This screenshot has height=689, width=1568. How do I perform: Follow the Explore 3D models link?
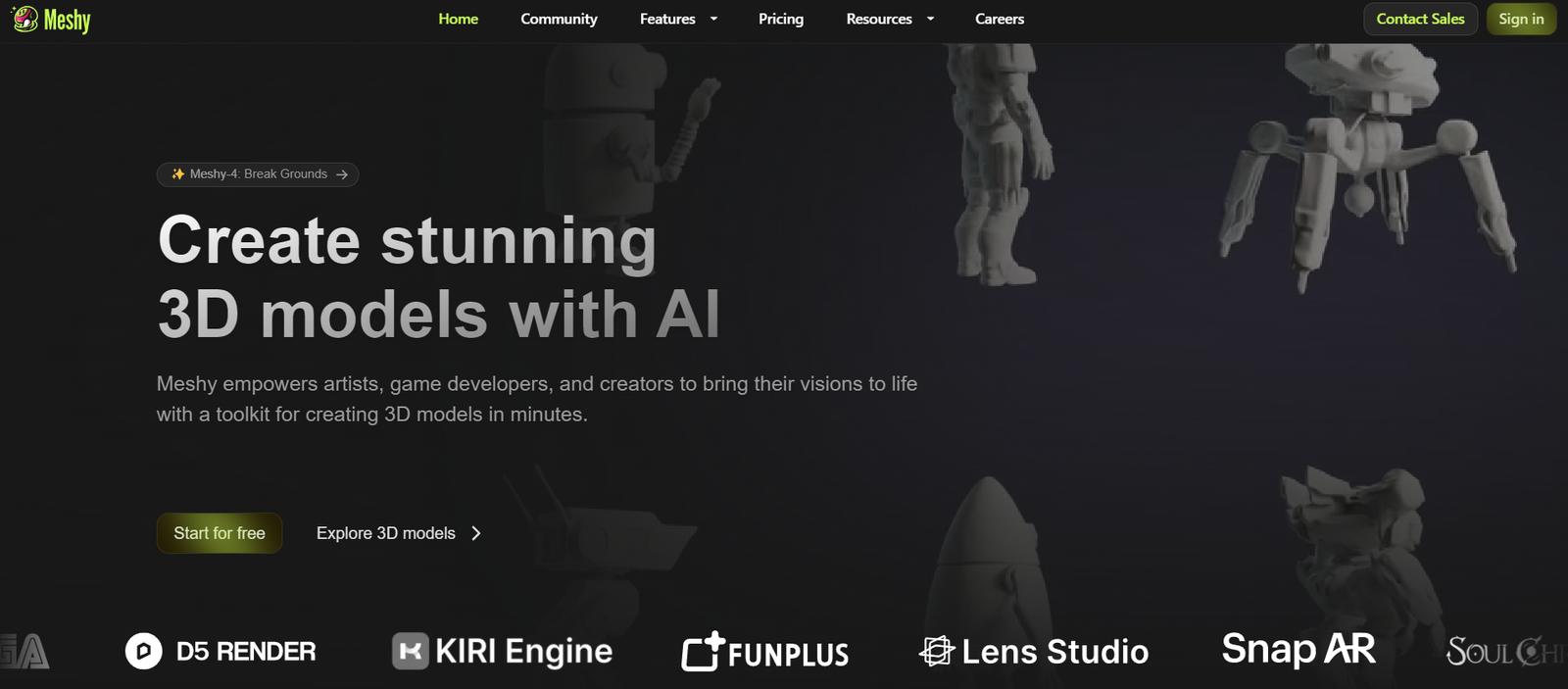coord(385,533)
